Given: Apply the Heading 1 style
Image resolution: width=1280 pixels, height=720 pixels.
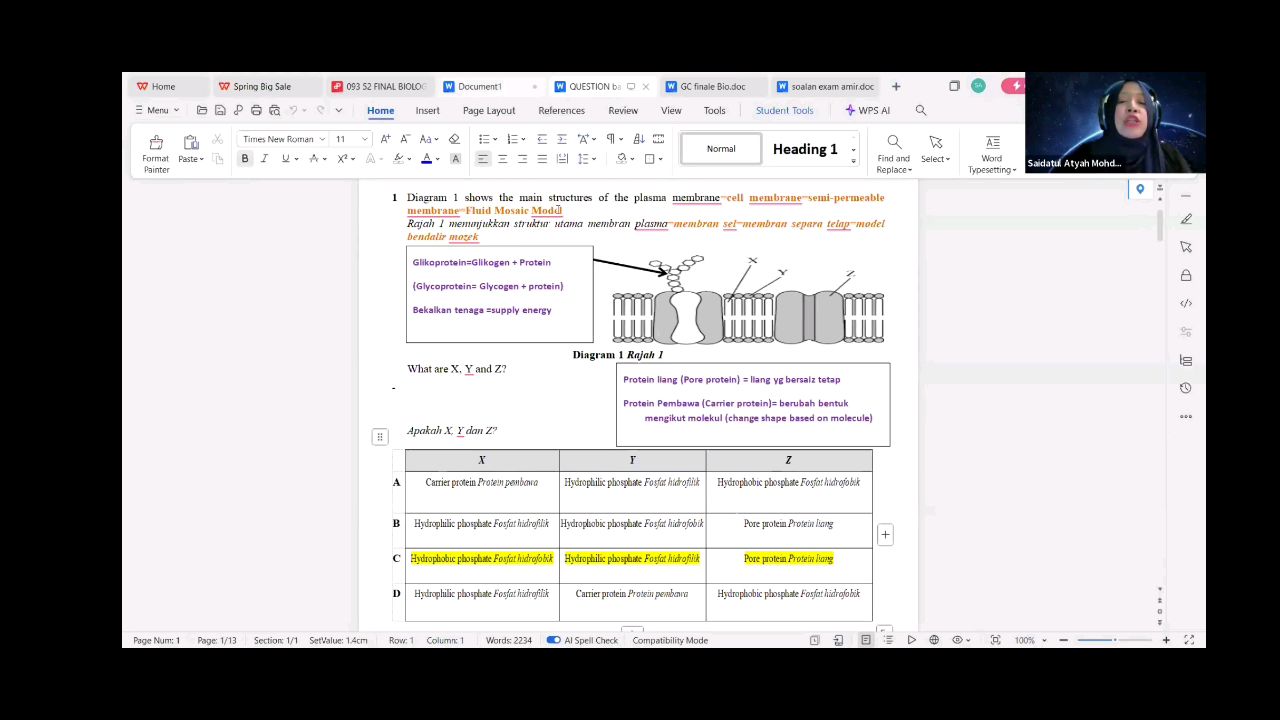Looking at the screenshot, I should (805, 149).
